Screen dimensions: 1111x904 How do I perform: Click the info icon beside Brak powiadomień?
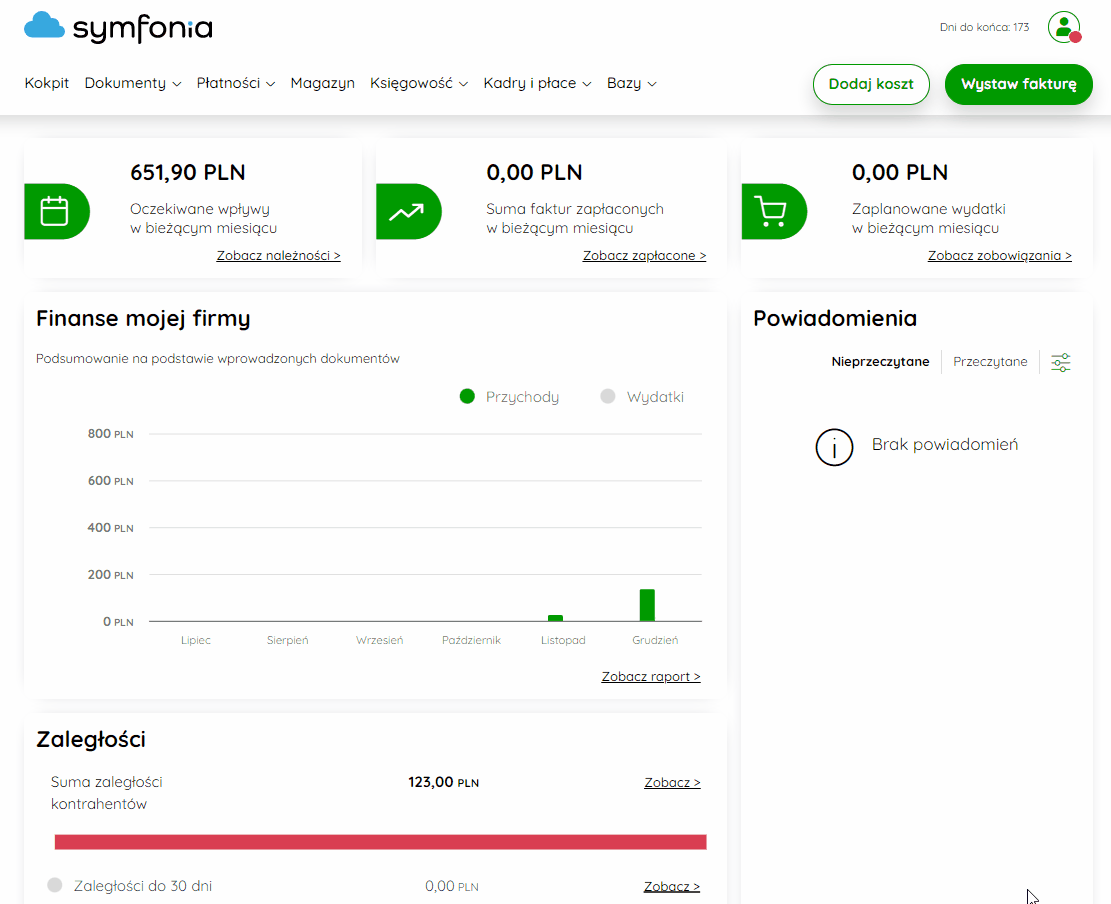pyautogui.click(x=834, y=447)
